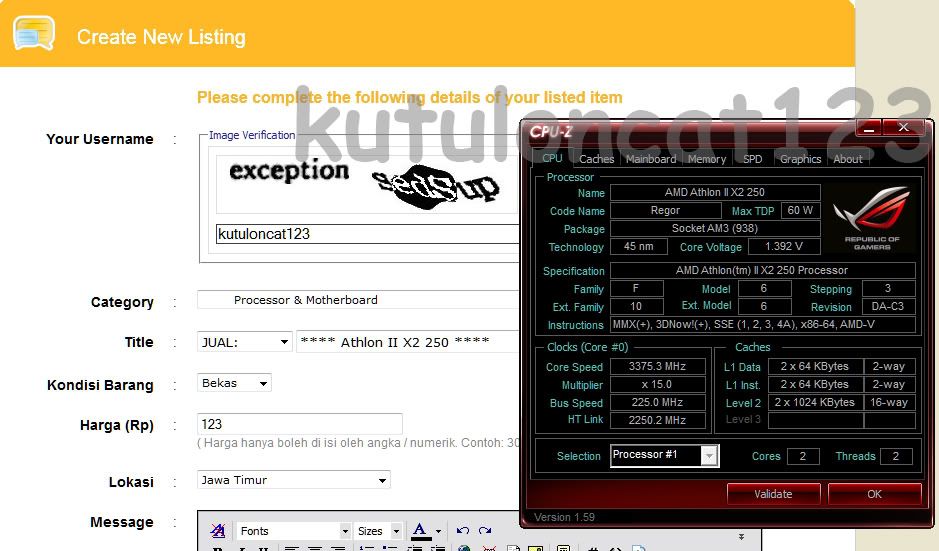
Task: Click the Republic of Gamers logo in CPU-Z
Action: [872, 217]
